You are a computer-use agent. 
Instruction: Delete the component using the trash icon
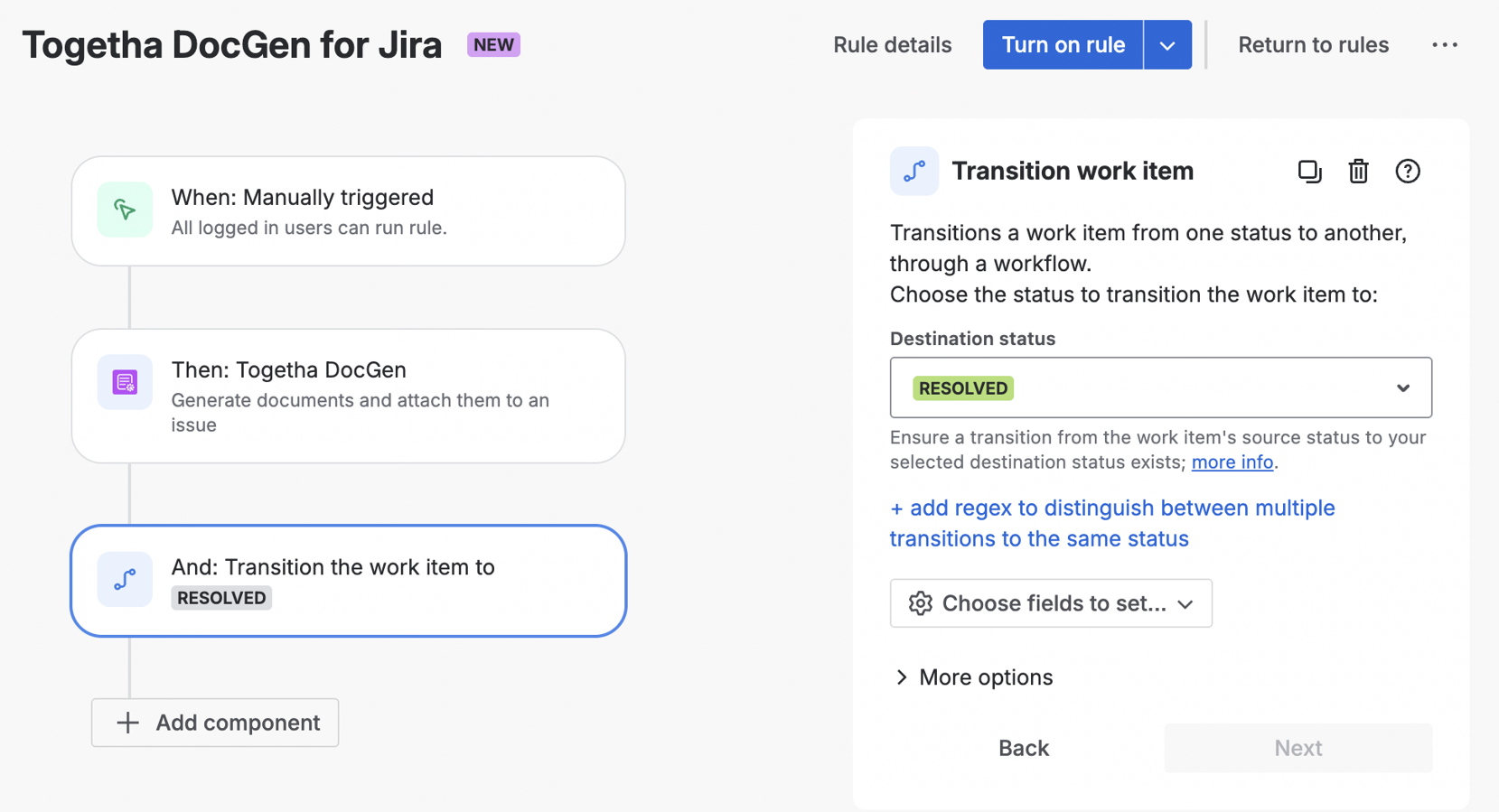coord(1358,171)
